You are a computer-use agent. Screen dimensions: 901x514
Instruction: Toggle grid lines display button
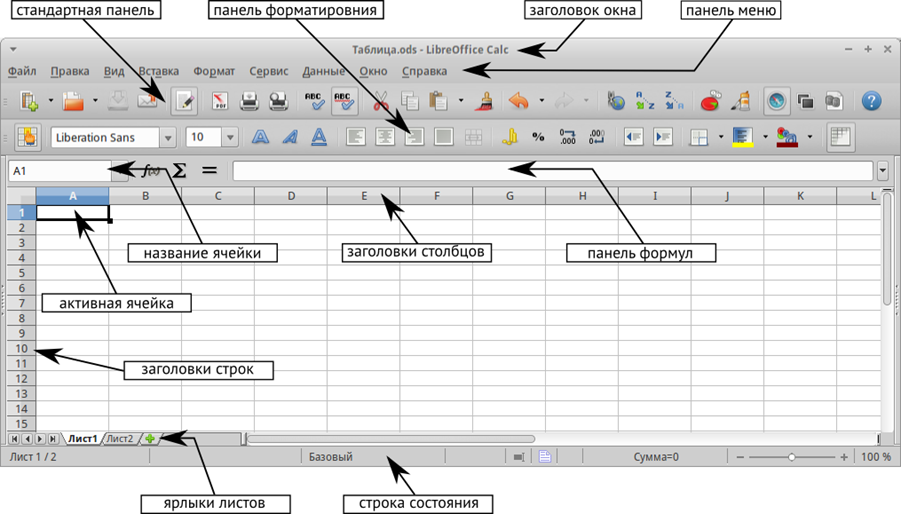pos(840,137)
